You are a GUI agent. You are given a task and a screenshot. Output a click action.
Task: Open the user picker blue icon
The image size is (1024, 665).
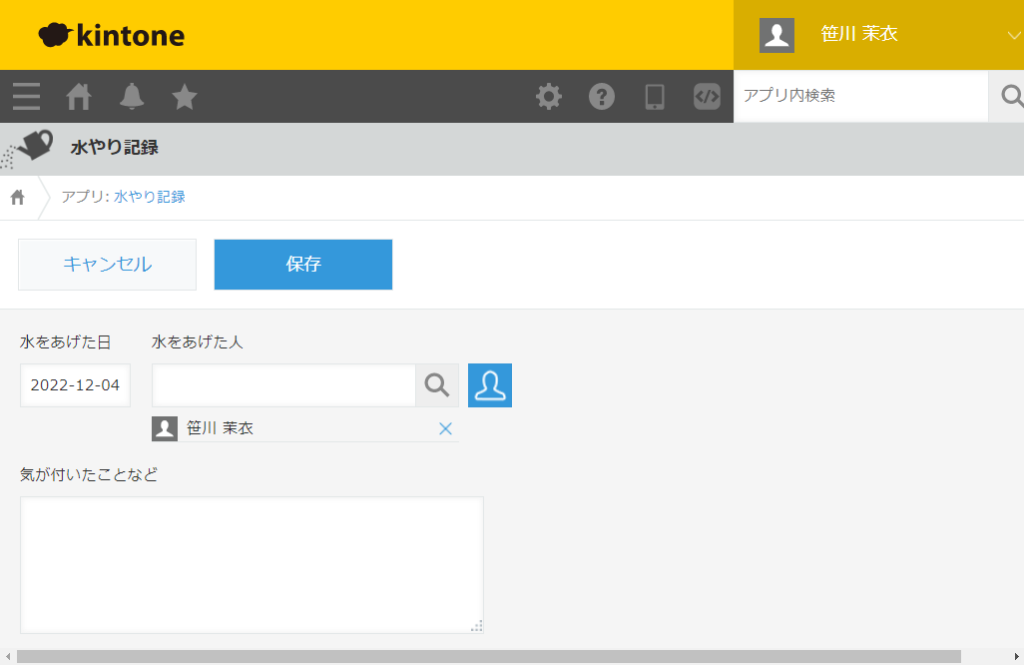coord(490,385)
